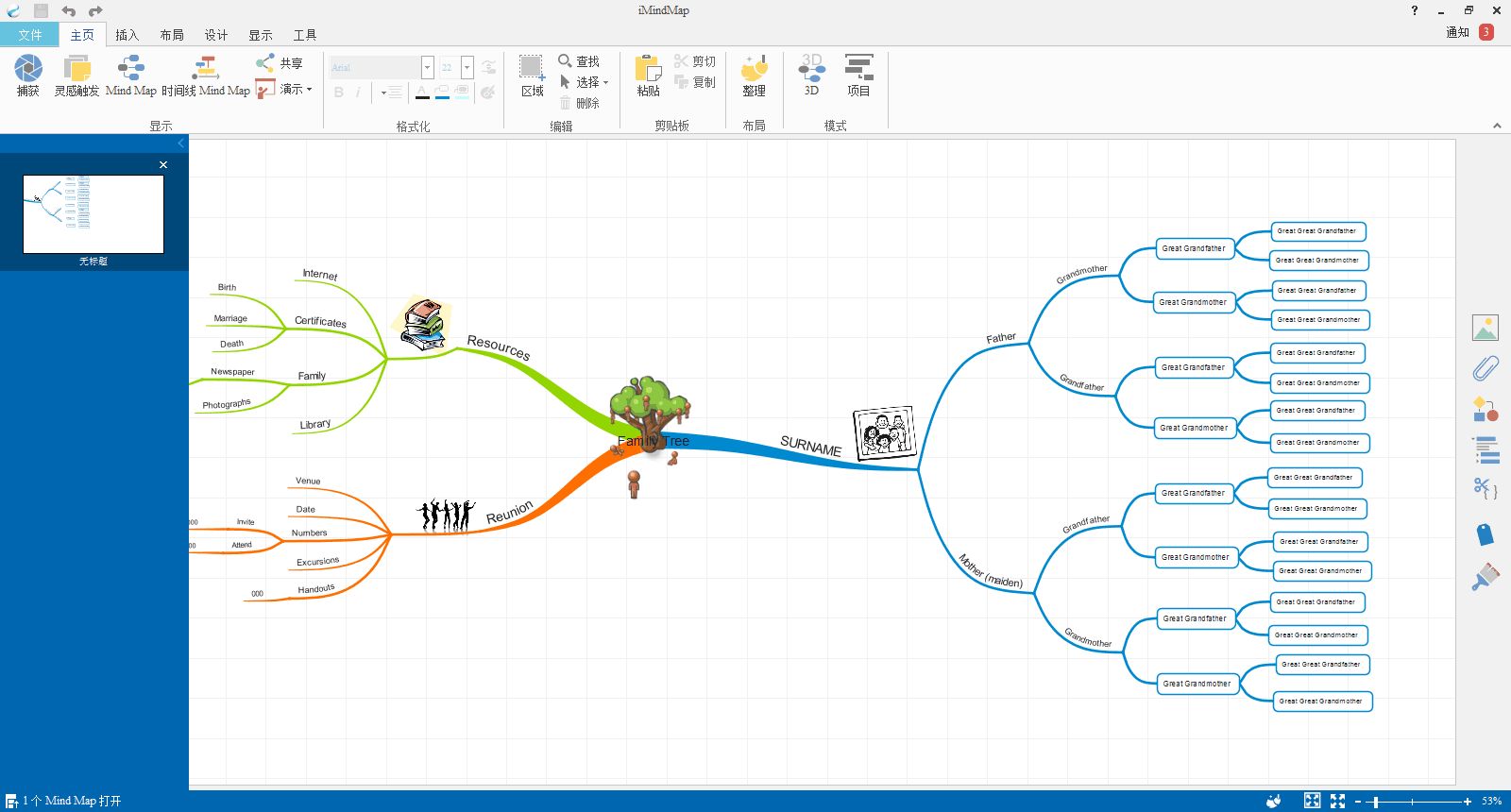The width and height of the screenshot is (1511, 812).
Task: Click the zoom out minus button
Action: click(1358, 802)
